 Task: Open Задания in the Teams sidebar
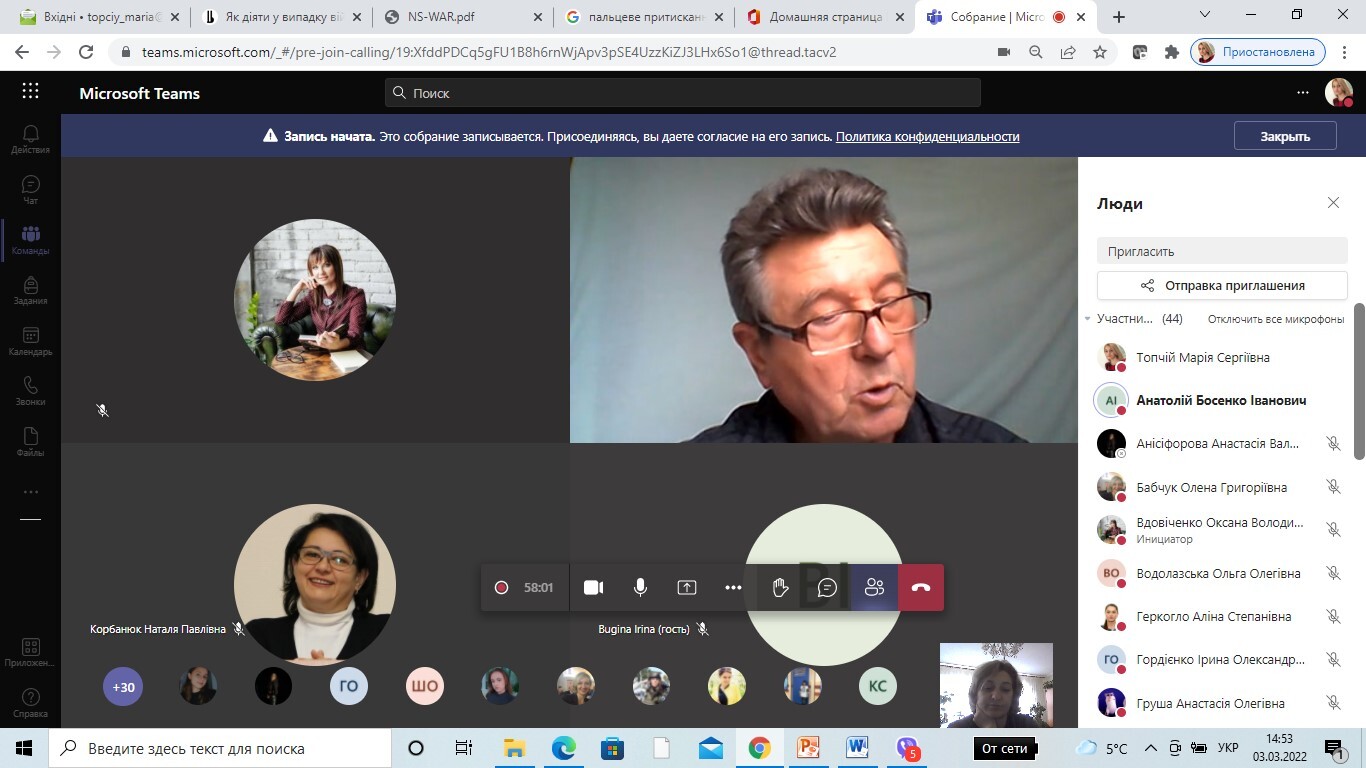(x=30, y=290)
